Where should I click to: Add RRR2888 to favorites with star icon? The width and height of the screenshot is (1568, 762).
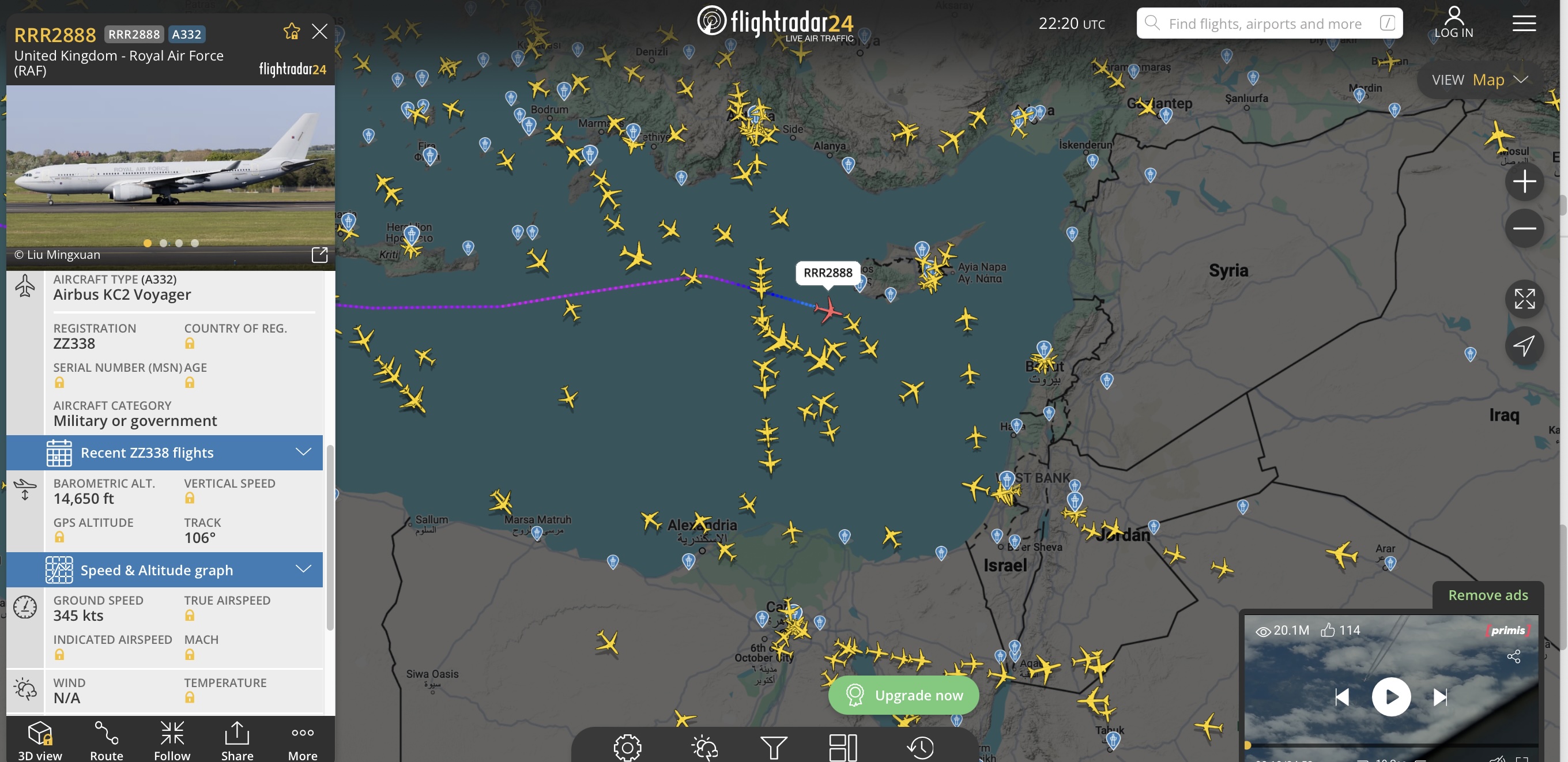pyautogui.click(x=292, y=32)
